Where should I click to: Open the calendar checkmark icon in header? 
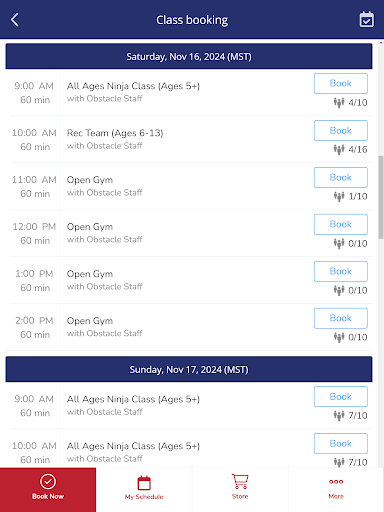[x=366, y=20]
